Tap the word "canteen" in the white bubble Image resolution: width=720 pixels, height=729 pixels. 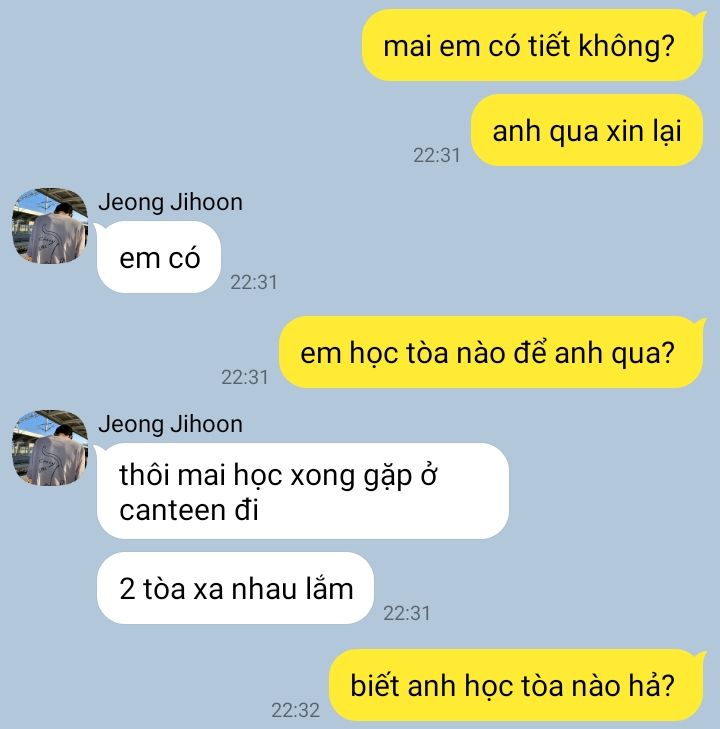click(172, 510)
